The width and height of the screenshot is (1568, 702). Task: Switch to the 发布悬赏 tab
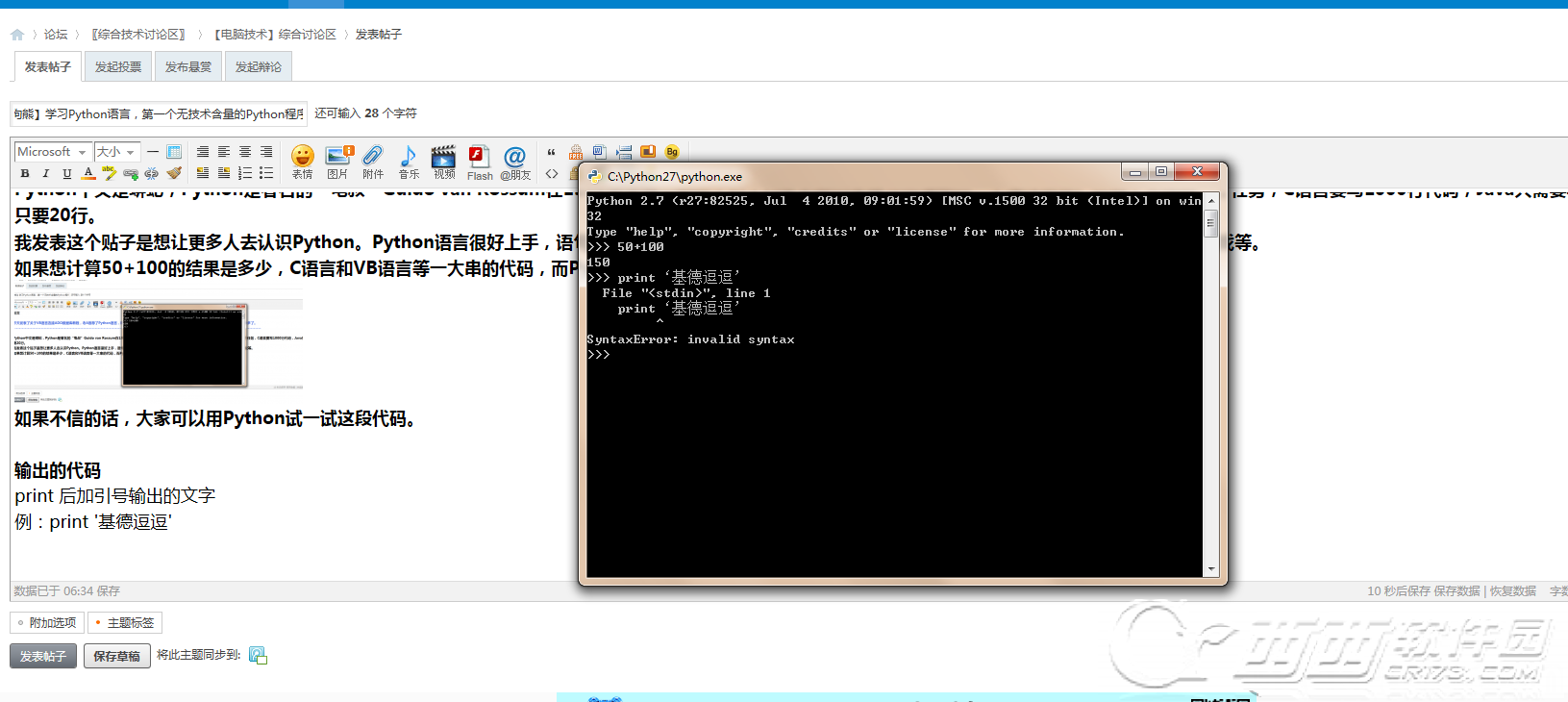[x=188, y=67]
